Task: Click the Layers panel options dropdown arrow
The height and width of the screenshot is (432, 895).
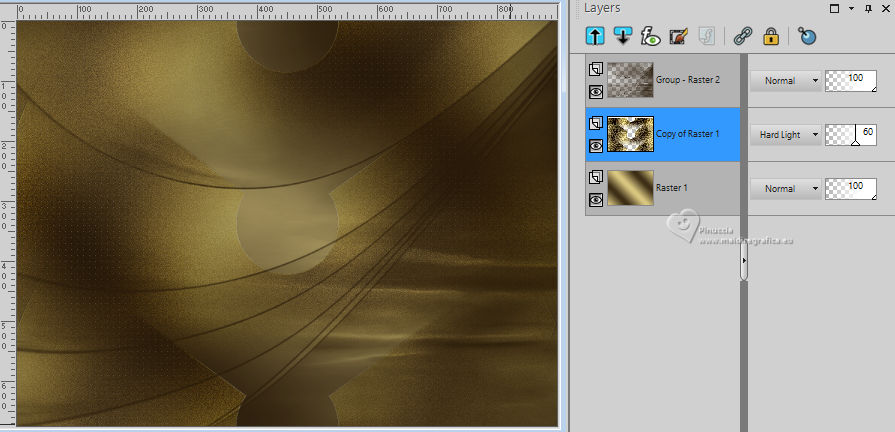Action: click(852, 9)
